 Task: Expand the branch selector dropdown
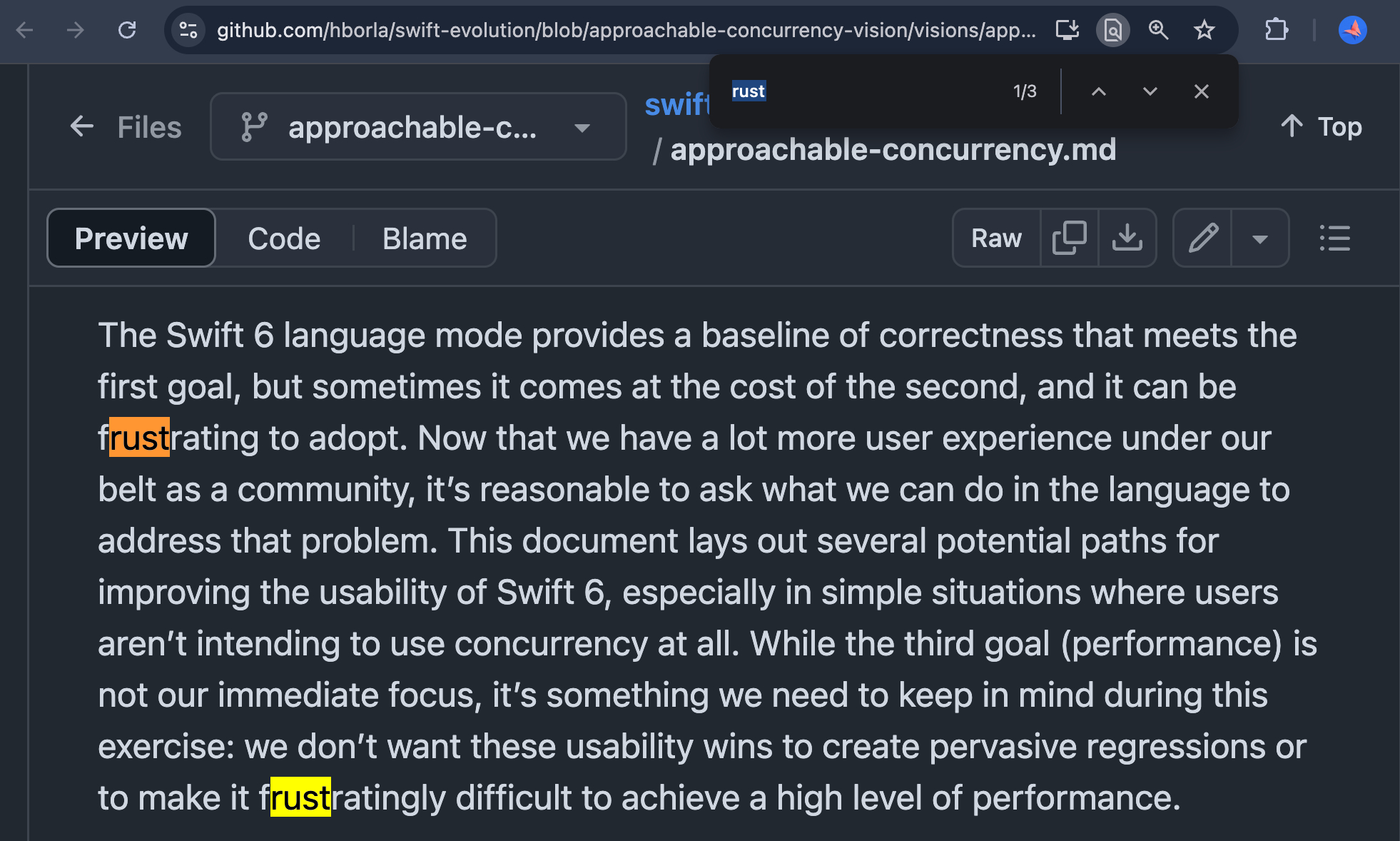point(418,127)
